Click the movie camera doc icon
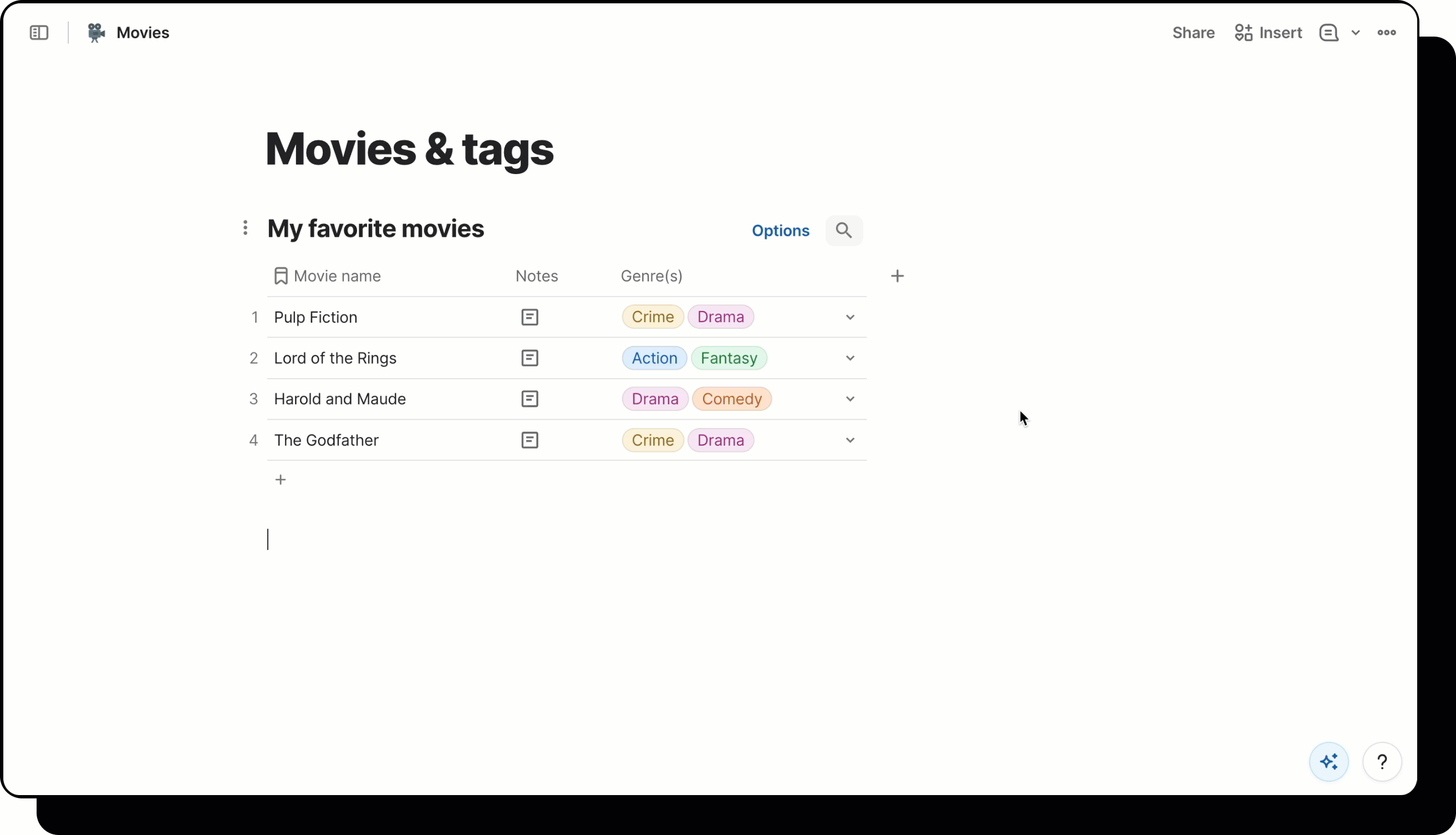 (96, 33)
